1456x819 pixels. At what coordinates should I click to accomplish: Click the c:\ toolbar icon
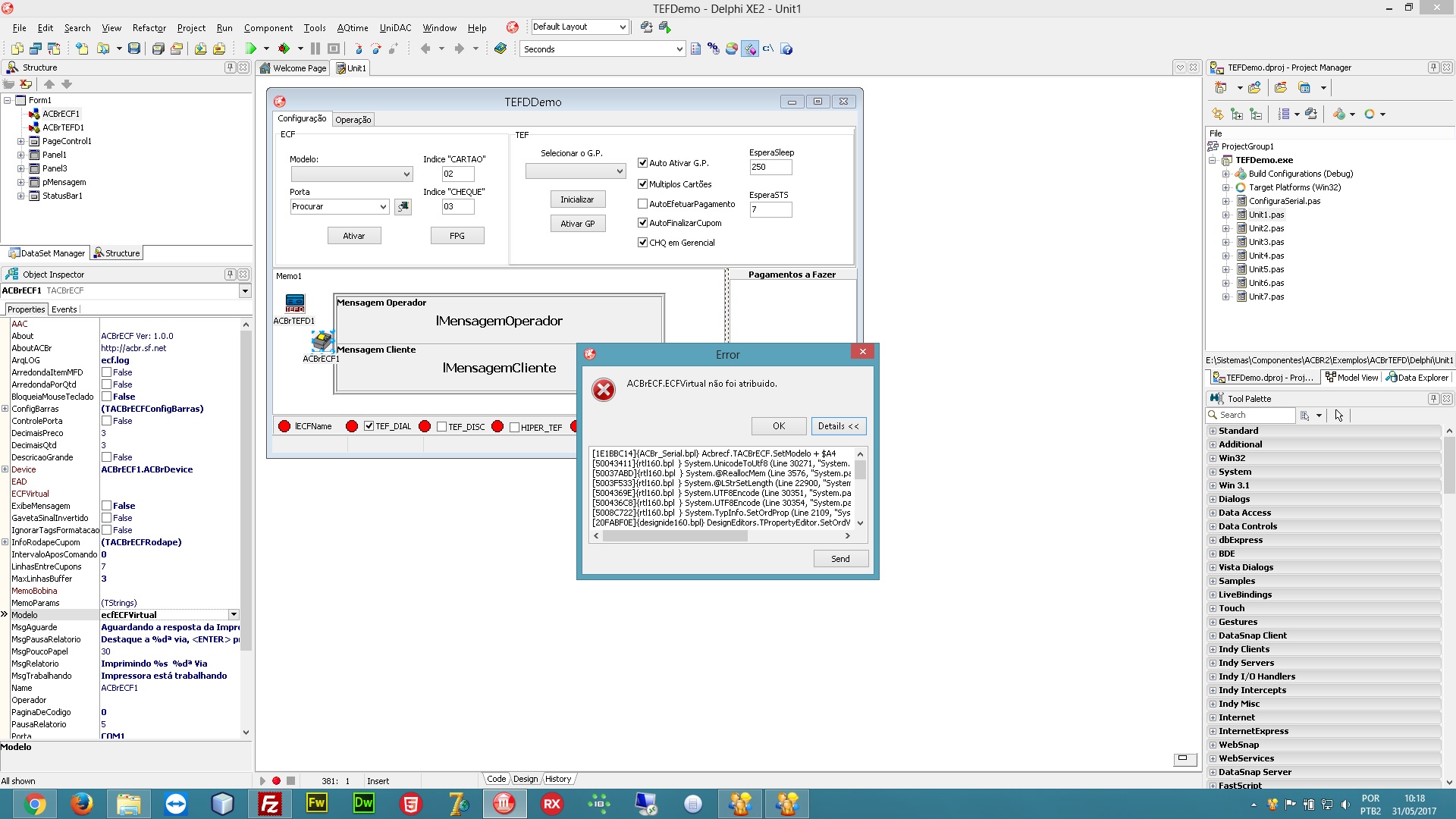(768, 49)
